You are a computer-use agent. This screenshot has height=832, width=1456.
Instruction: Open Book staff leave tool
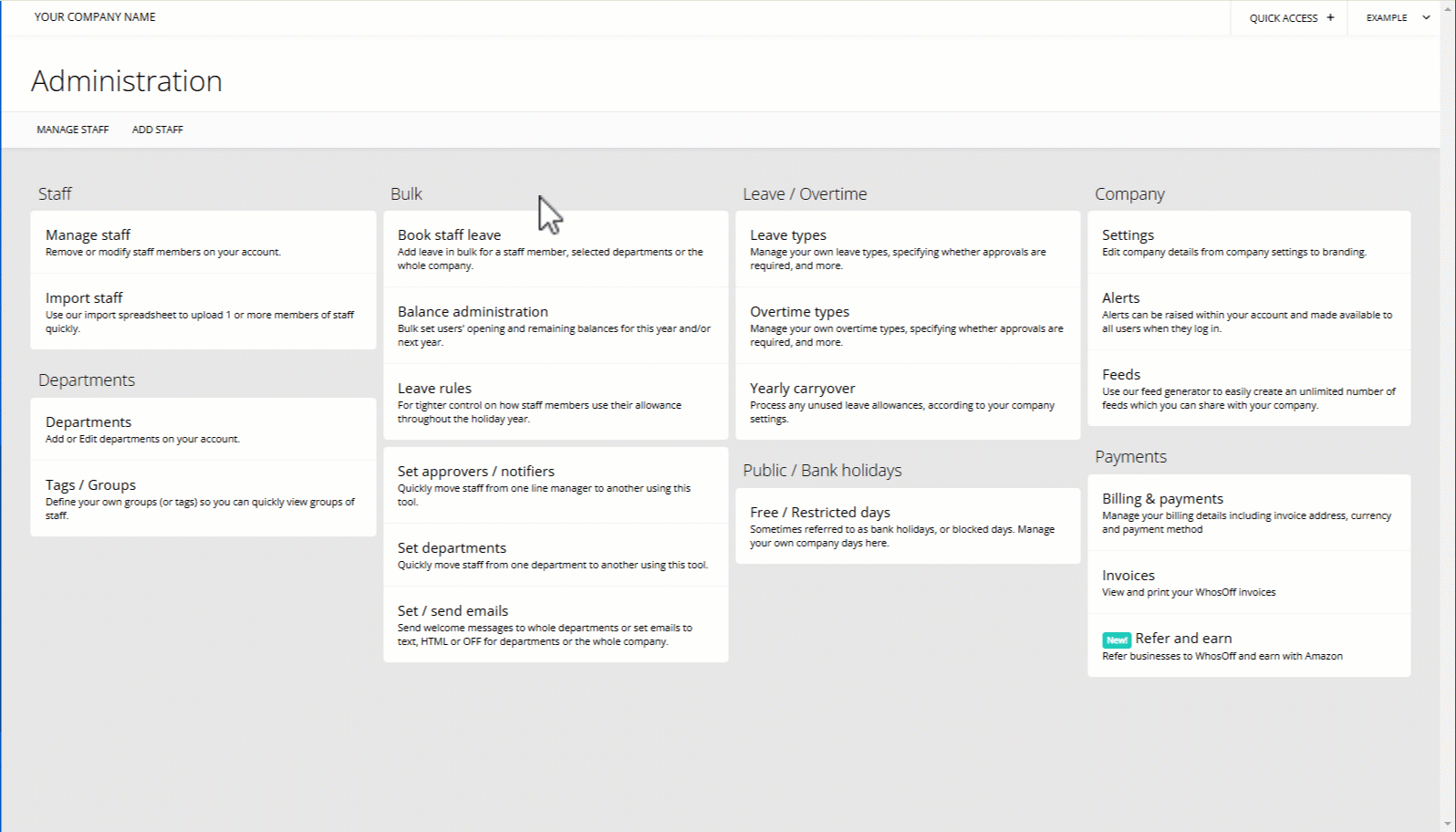coord(556,249)
